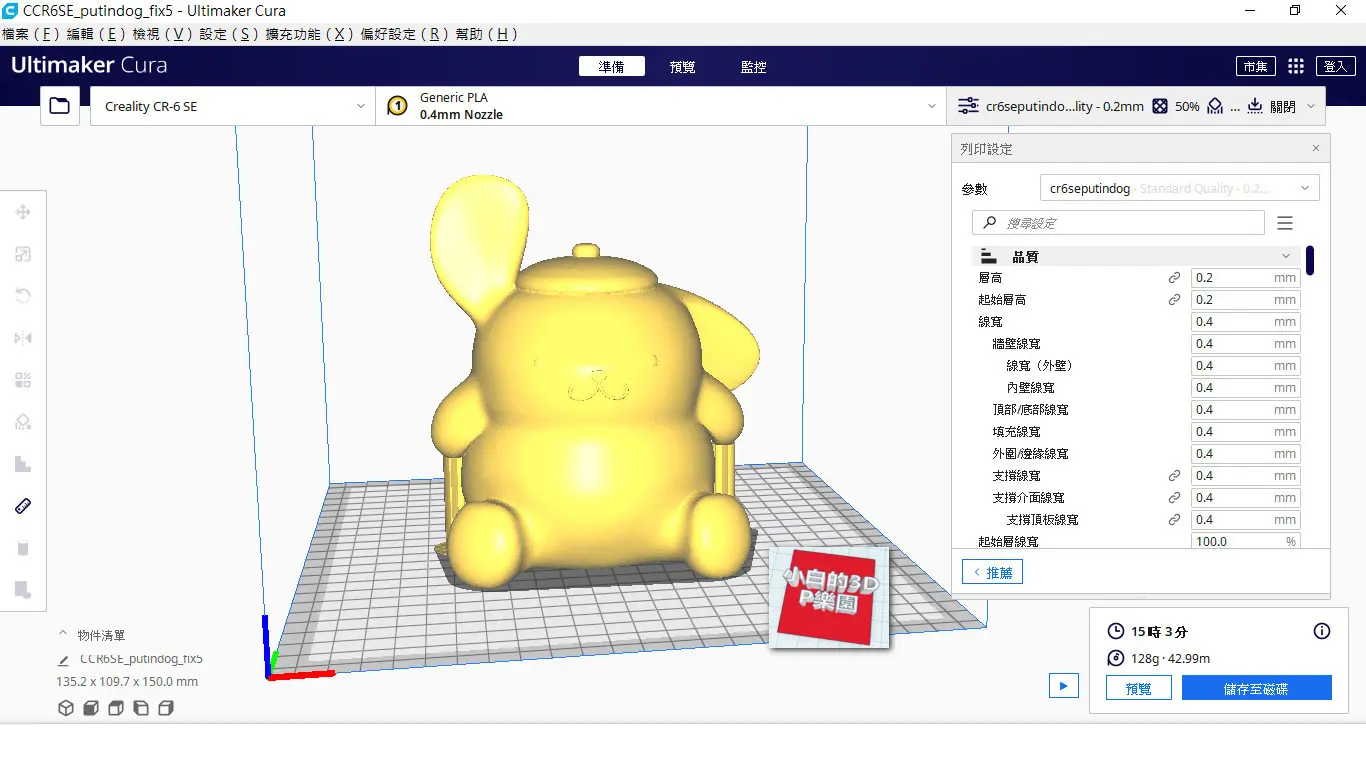This screenshot has width=1366, height=768.
Task: Select the Mirror tool in left toolbar
Action: pyautogui.click(x=23, y=338)
